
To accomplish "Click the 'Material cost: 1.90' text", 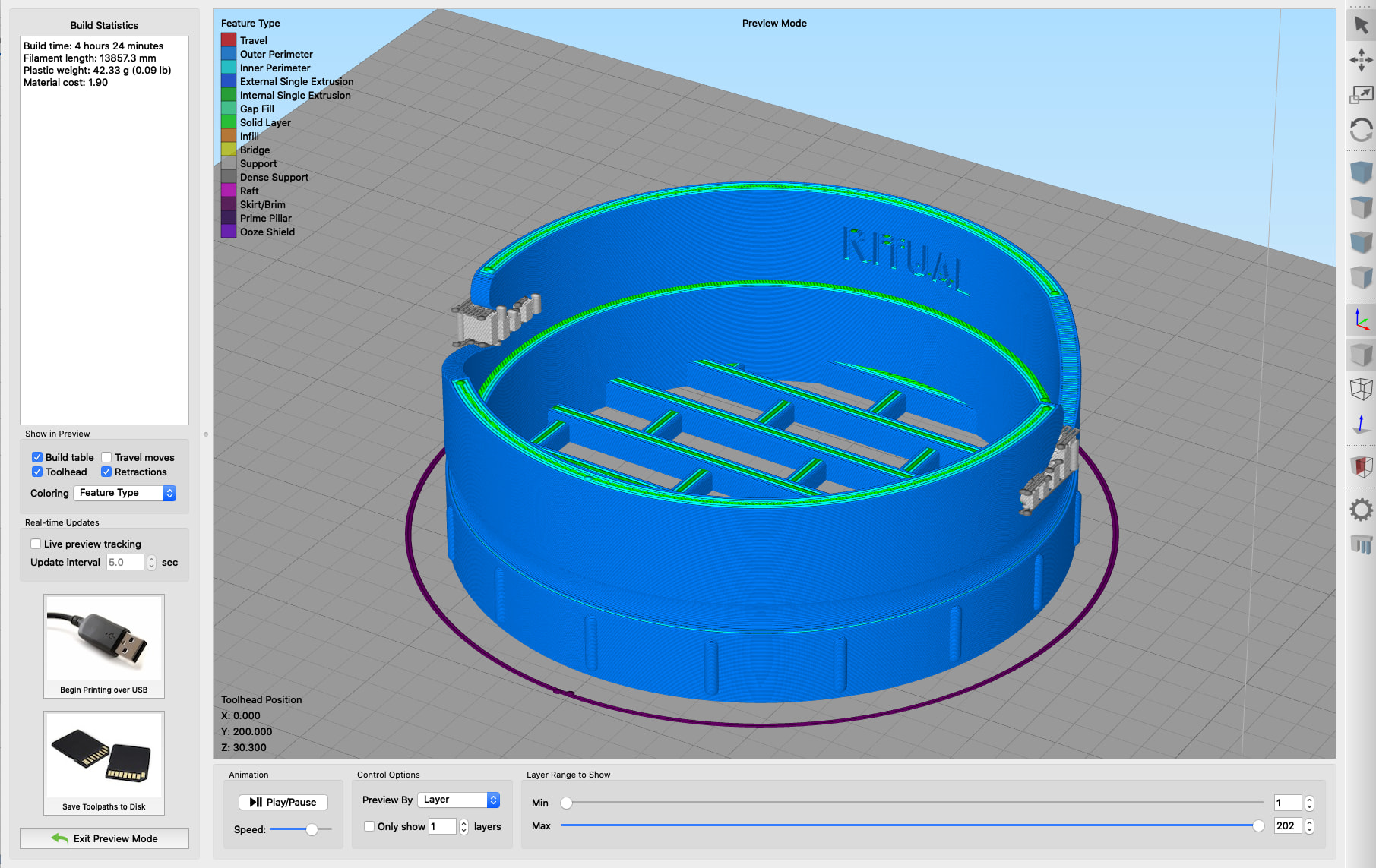I will [65, 82].
